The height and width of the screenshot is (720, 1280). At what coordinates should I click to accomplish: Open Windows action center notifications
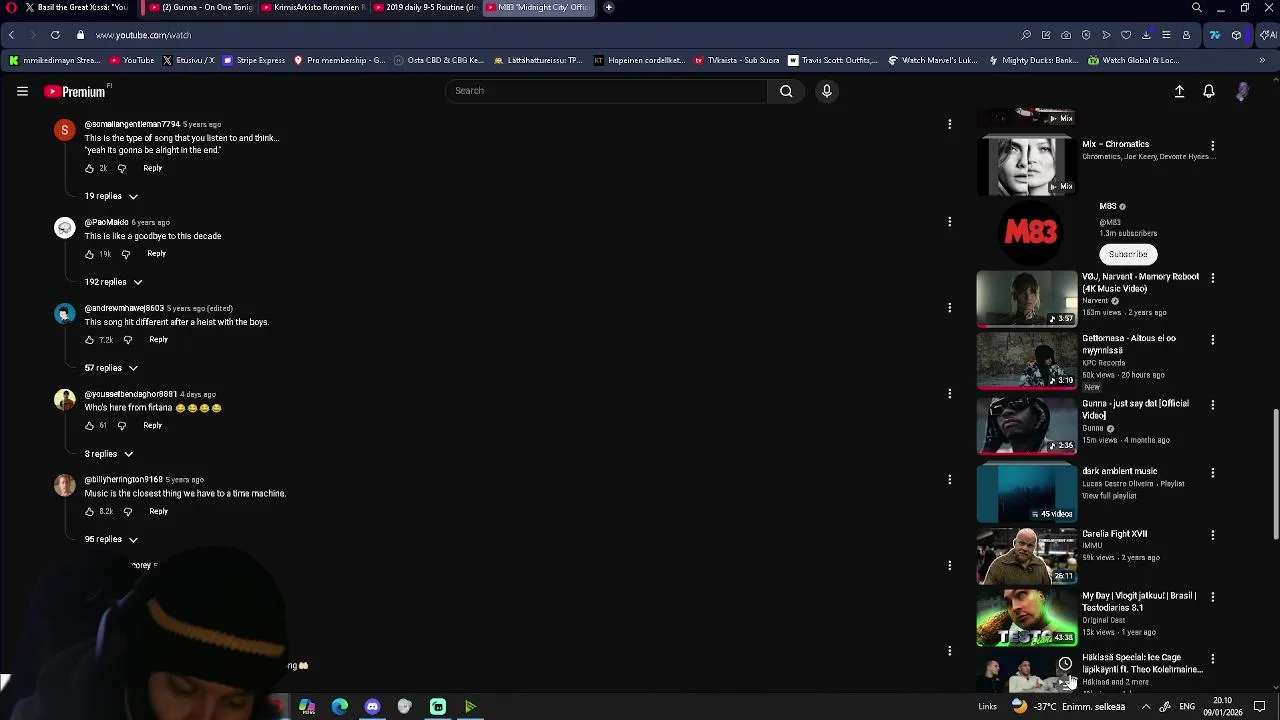[x=1260, y=707]
